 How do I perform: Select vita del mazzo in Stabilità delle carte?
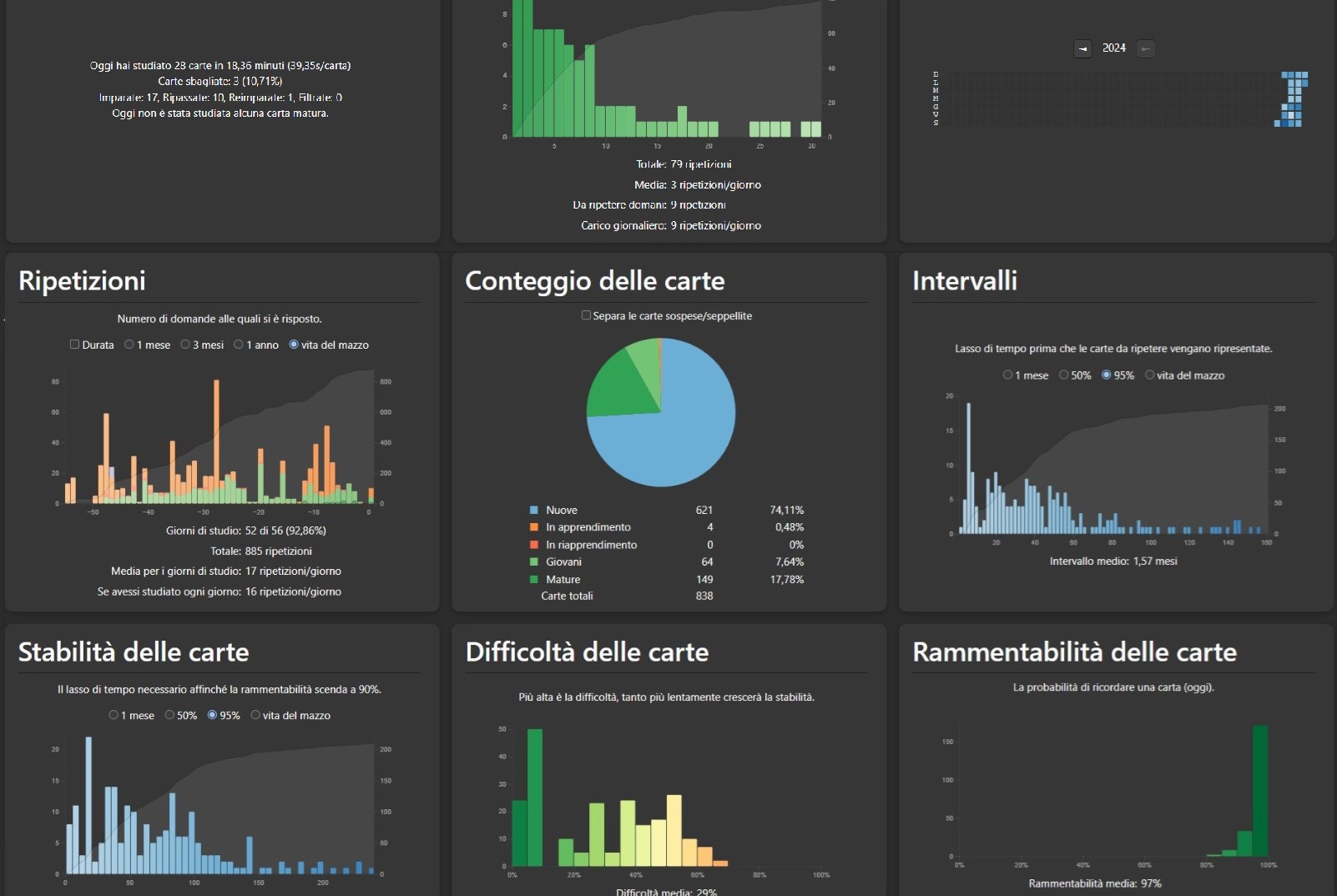pos(255,715)
